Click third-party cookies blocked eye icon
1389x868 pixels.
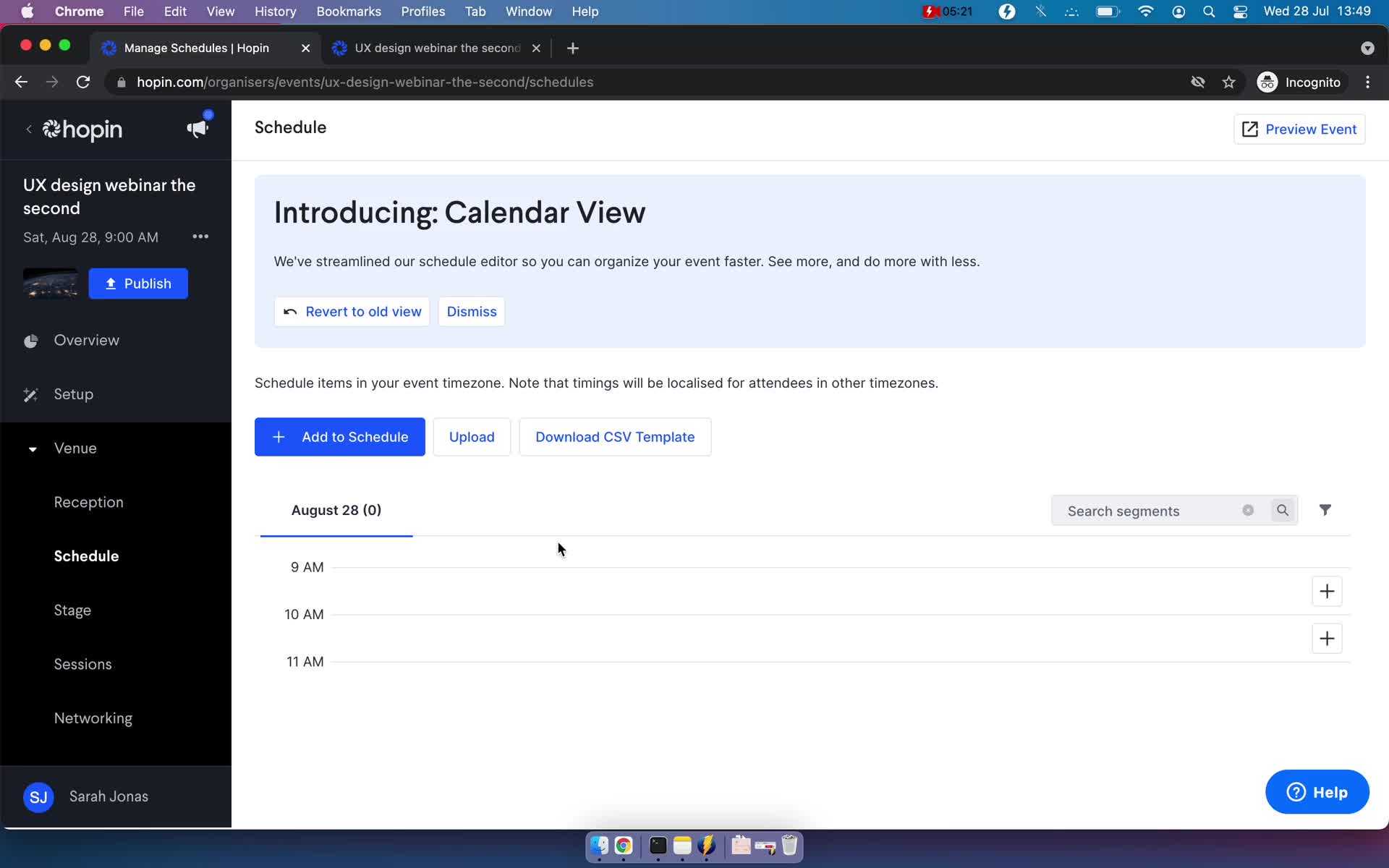click(x=1198, y=82)
